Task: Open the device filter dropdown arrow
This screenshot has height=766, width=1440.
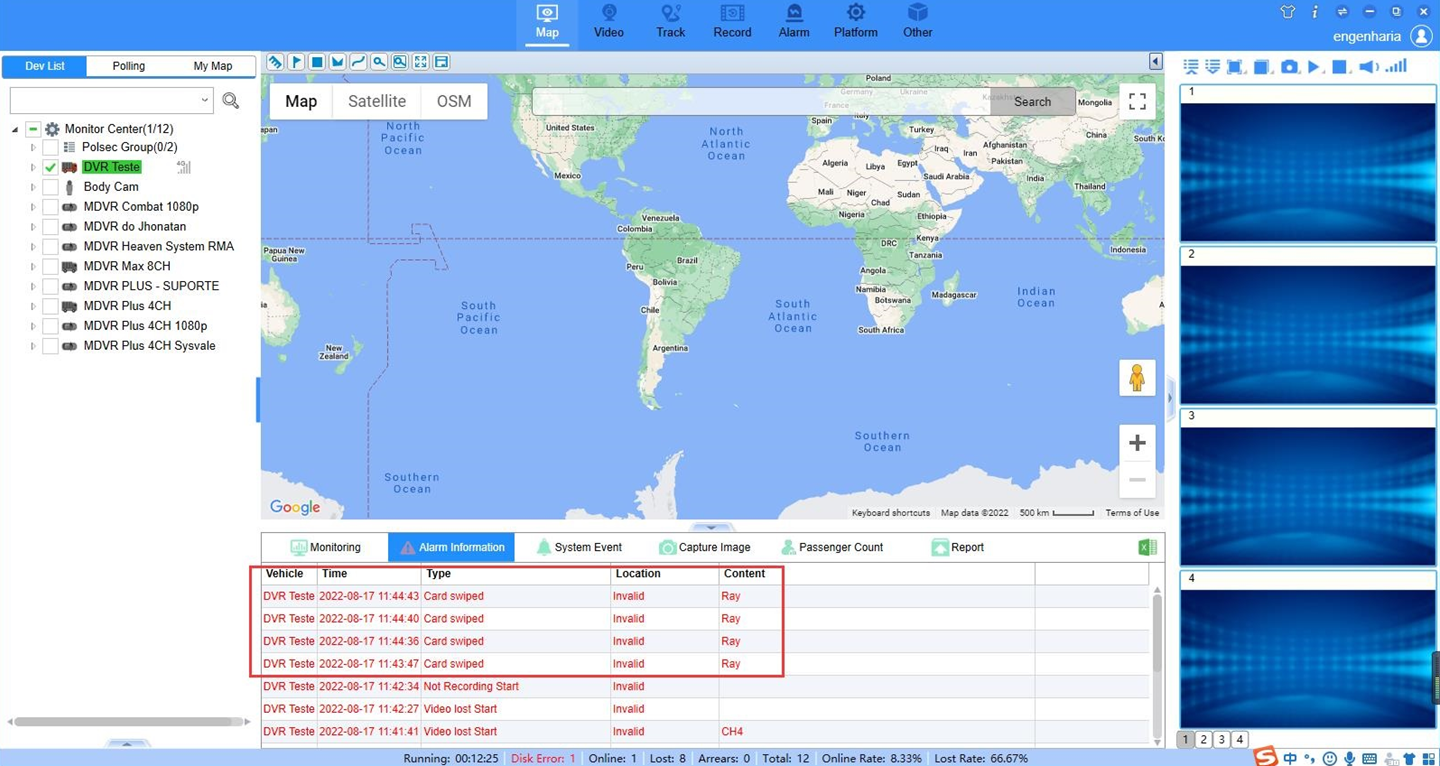Action: [204, 100]
